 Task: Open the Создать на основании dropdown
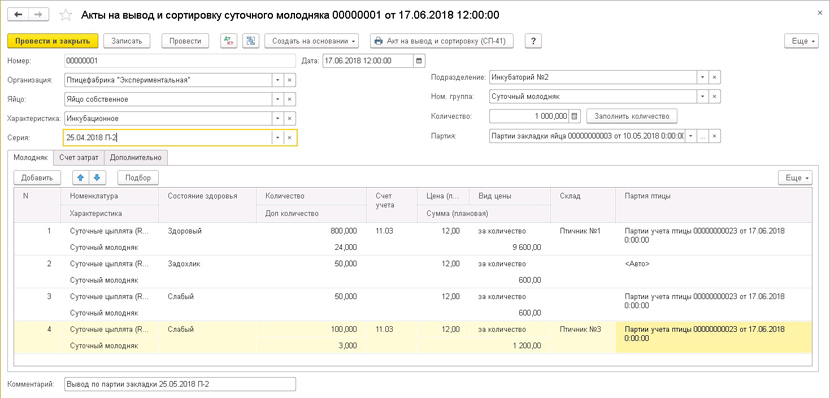(x=312, y=41)
